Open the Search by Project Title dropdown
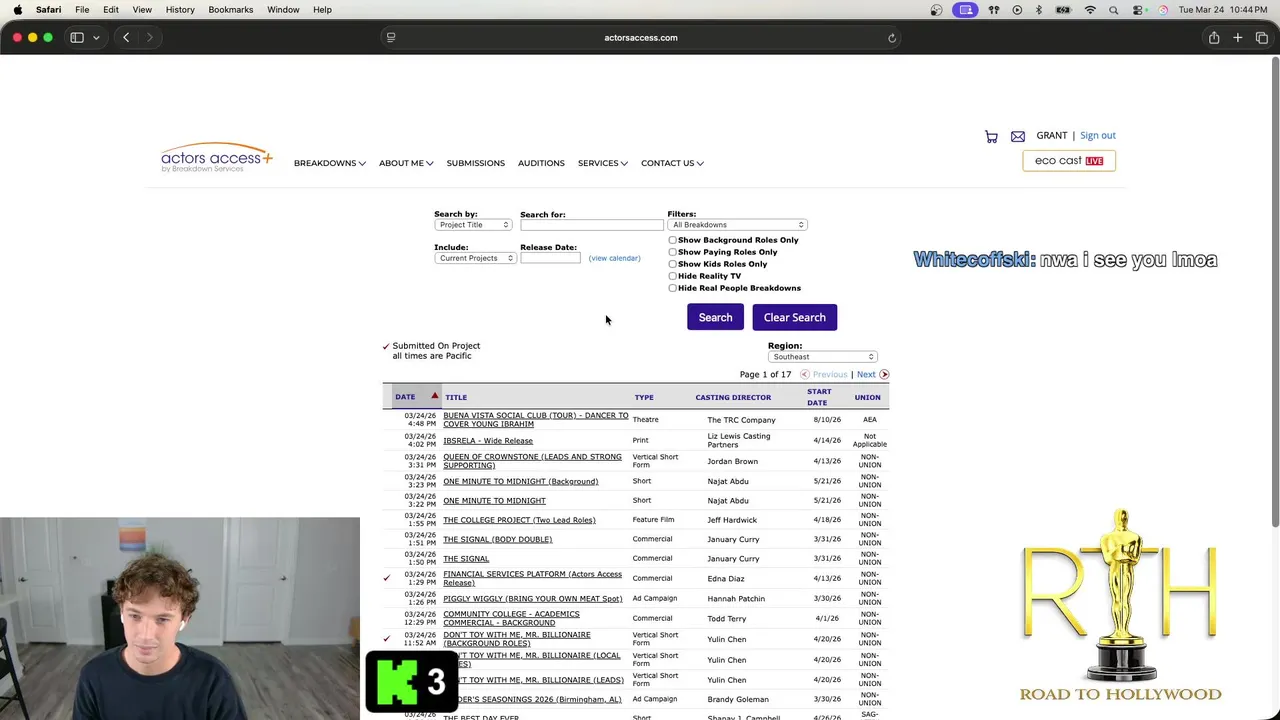The height and width of the screenshot is (720, 1280). (x=474, y=225)
